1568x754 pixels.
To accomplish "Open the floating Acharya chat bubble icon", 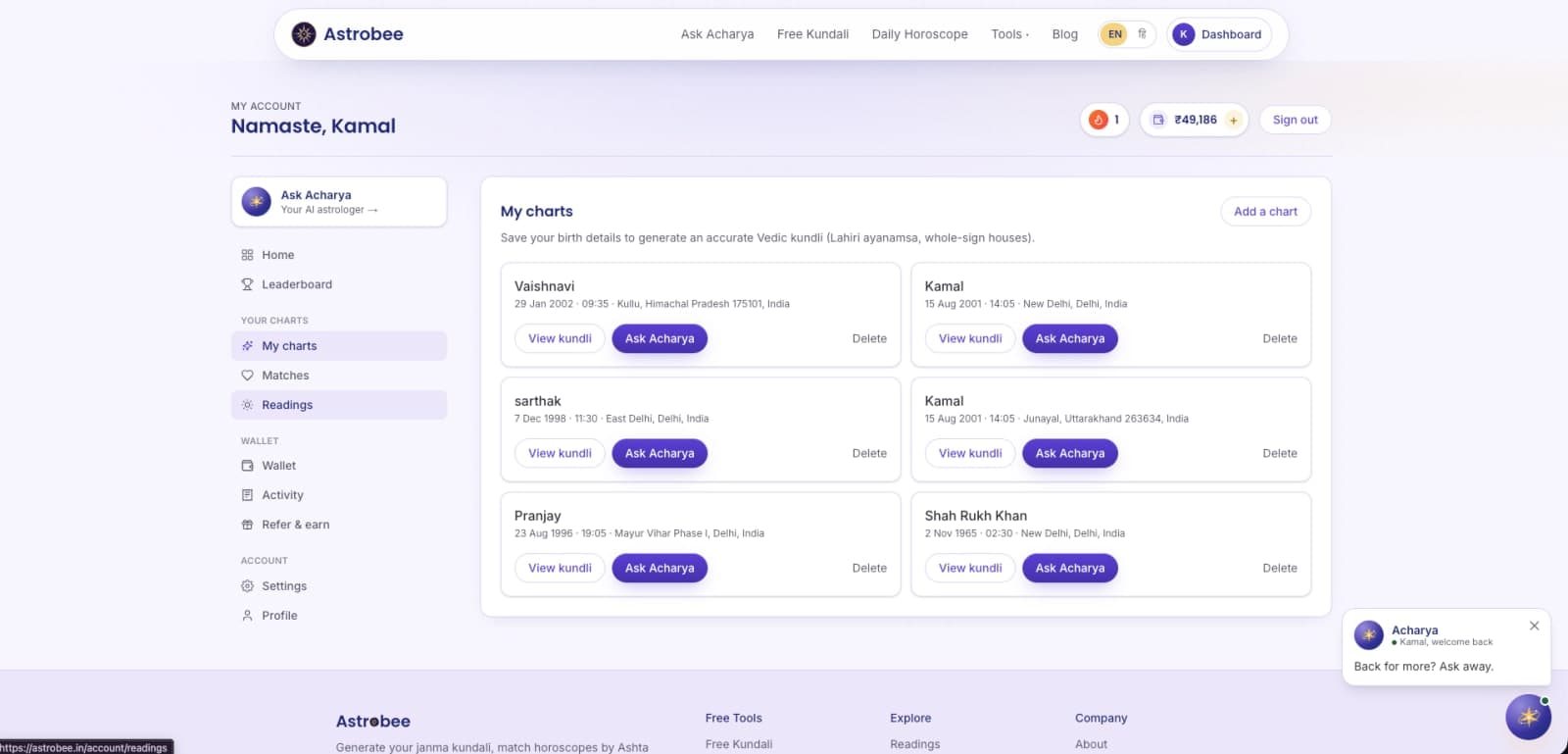I will click(1528, 717).
